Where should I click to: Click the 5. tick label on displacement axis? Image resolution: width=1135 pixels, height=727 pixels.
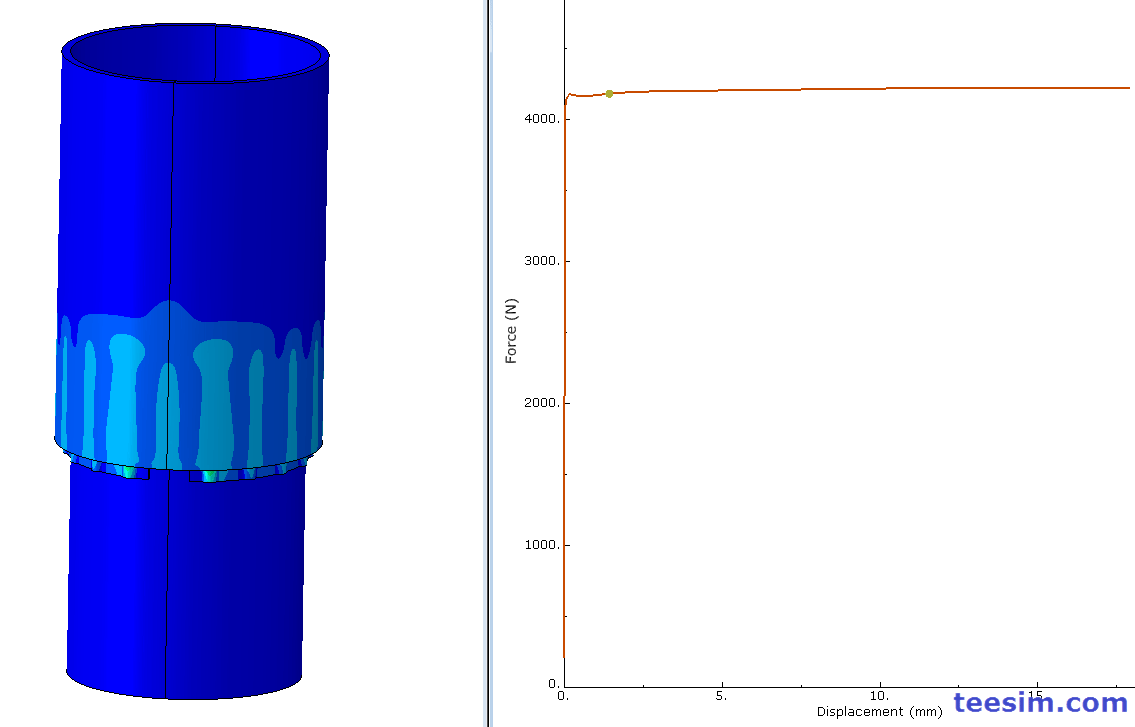click(x=721, y=696)
